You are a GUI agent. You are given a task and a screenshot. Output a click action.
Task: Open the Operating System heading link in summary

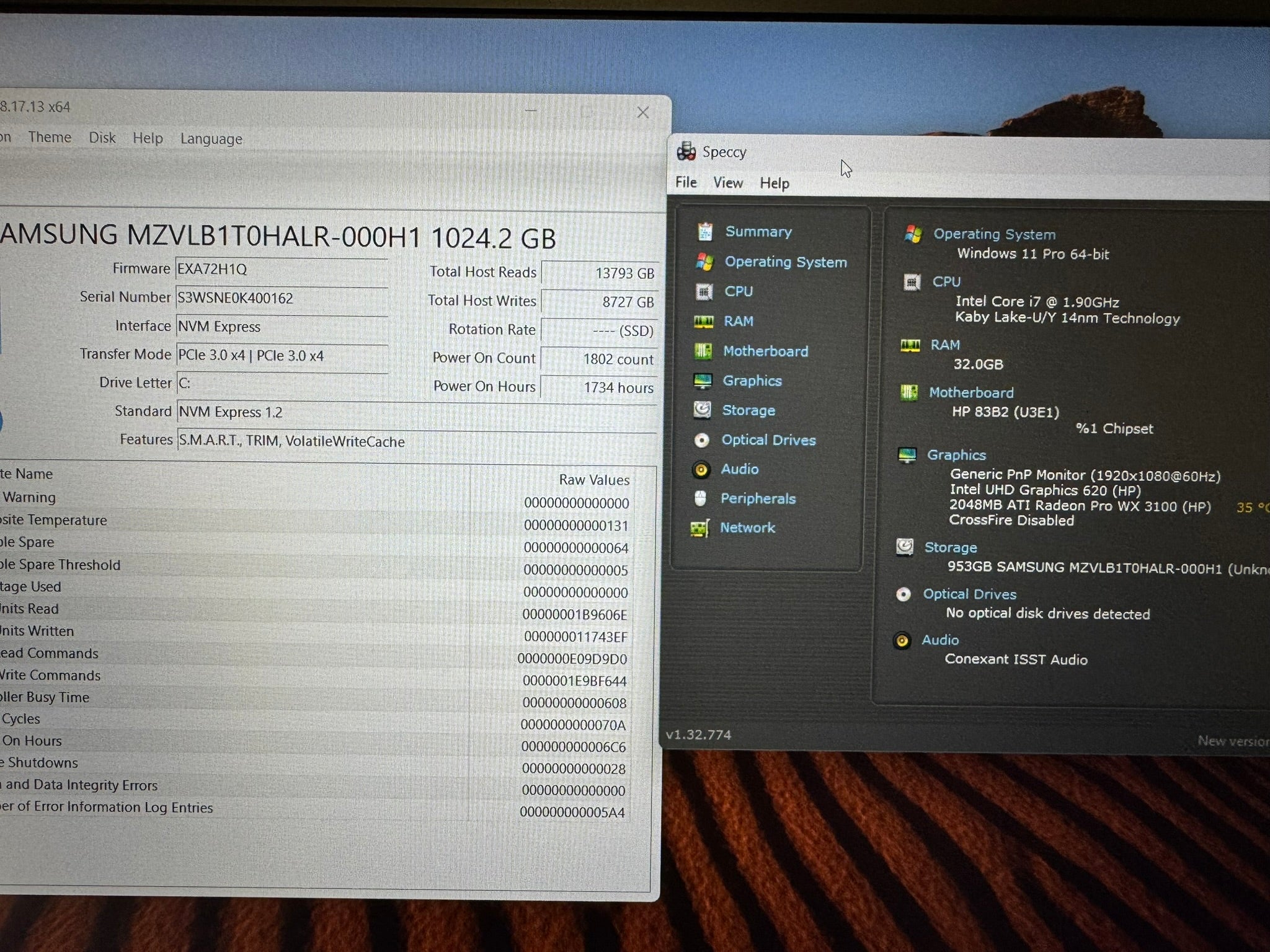pos(994,234)
